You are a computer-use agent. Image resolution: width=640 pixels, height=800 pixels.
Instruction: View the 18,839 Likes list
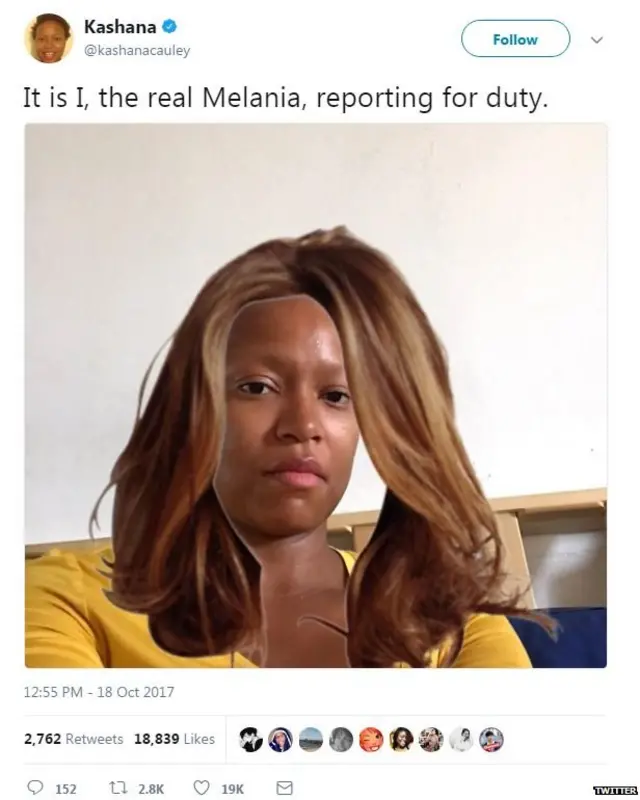pyautogui.click(x=175, y=739)
